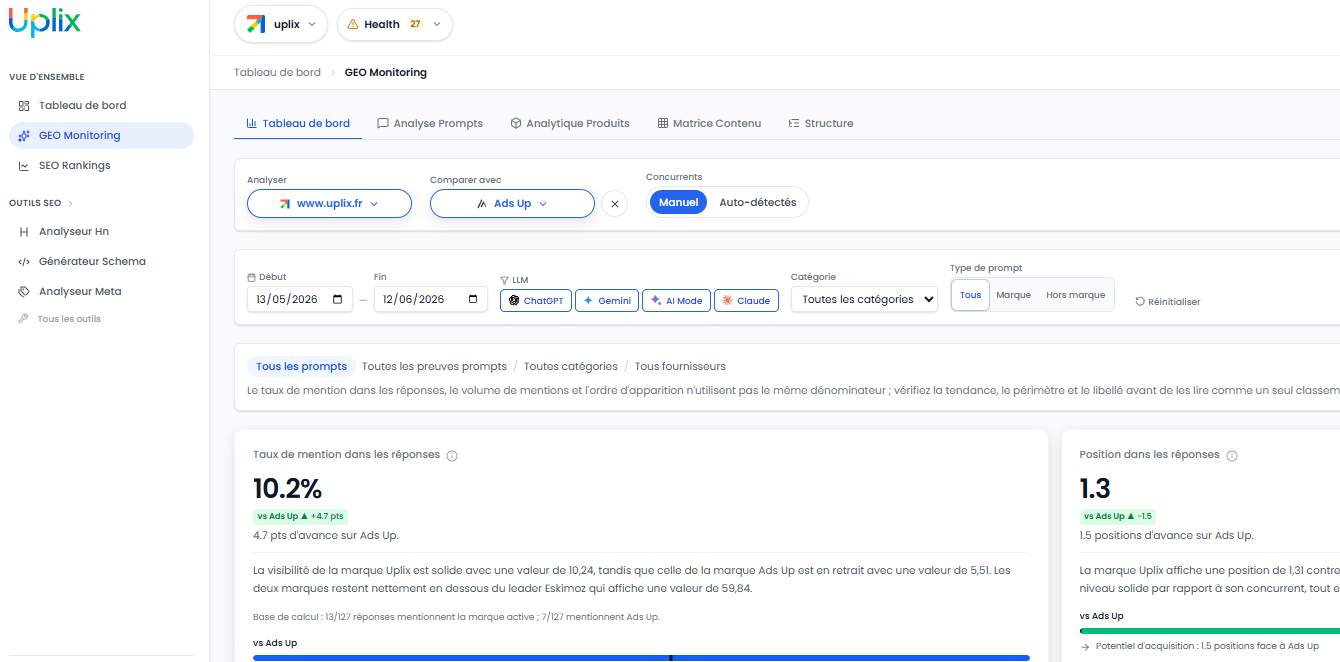
Task: Open the www.uplix.fr Analyser dropdown
Action: tap(329, 203)
